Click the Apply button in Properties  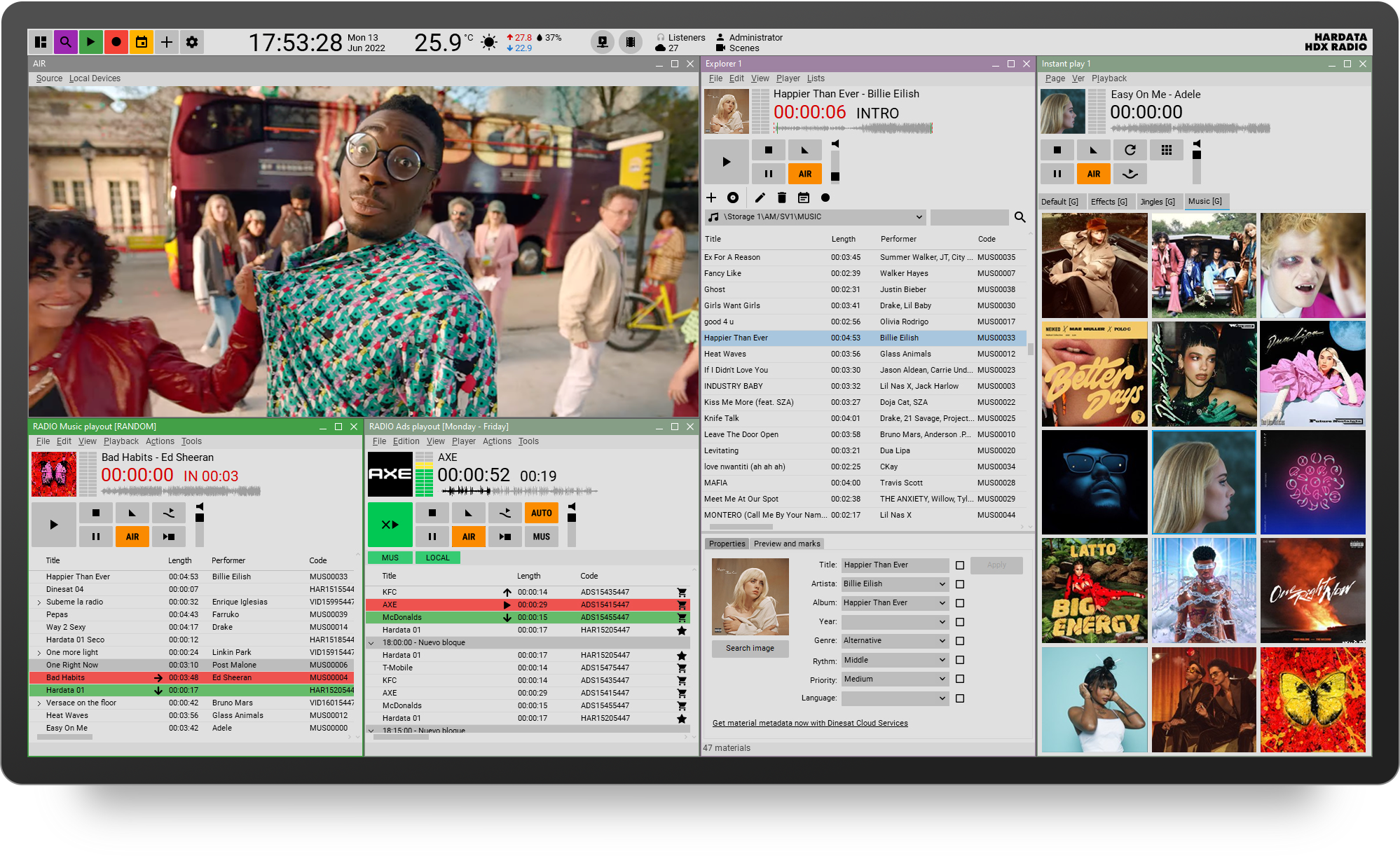pyautogui.click(x=996, y=565)
